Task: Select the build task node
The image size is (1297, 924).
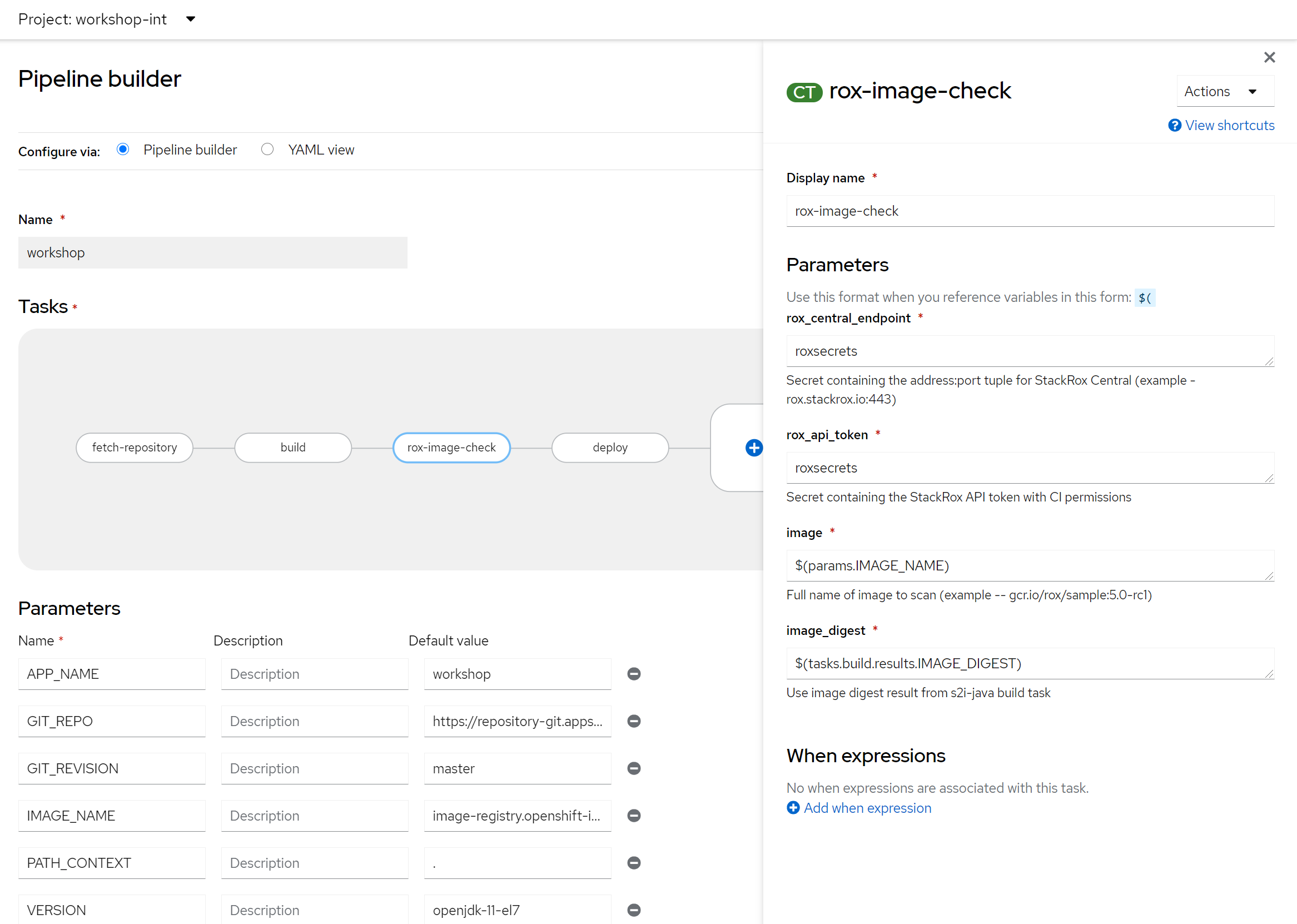Action: [x=293, y=448]
